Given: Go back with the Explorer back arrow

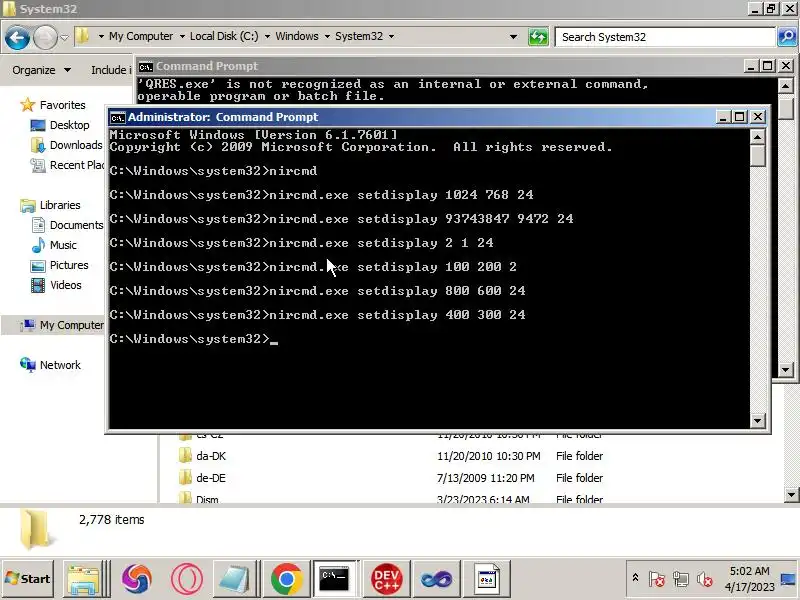Looking at the screenshot, I should (17, 37).
